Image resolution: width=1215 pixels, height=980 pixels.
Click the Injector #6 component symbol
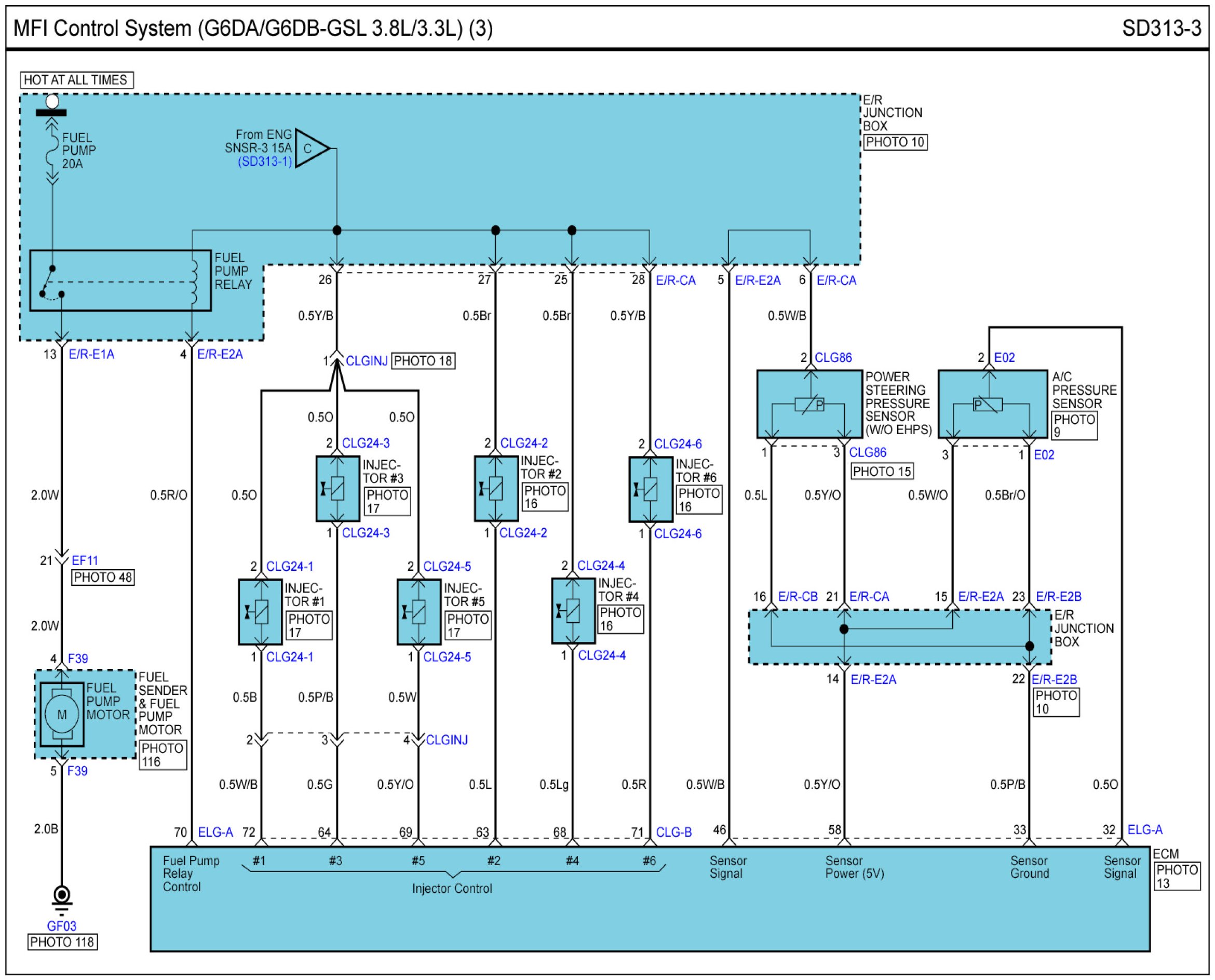651,489
